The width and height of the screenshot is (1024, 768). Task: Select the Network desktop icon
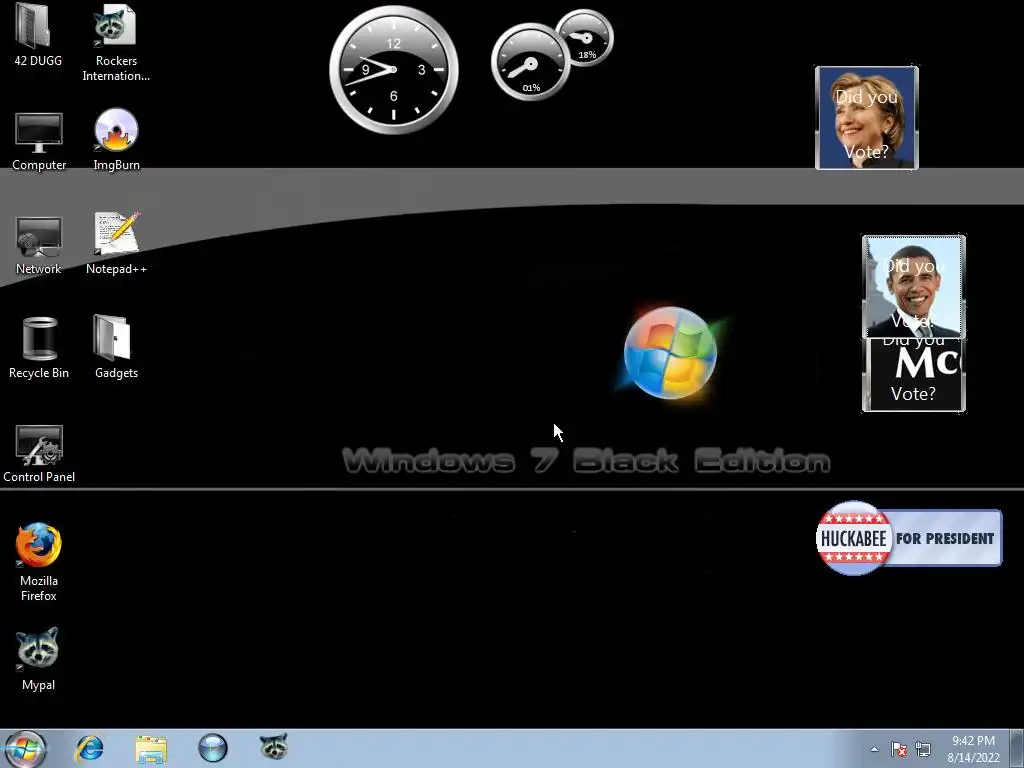pos(39,246)
